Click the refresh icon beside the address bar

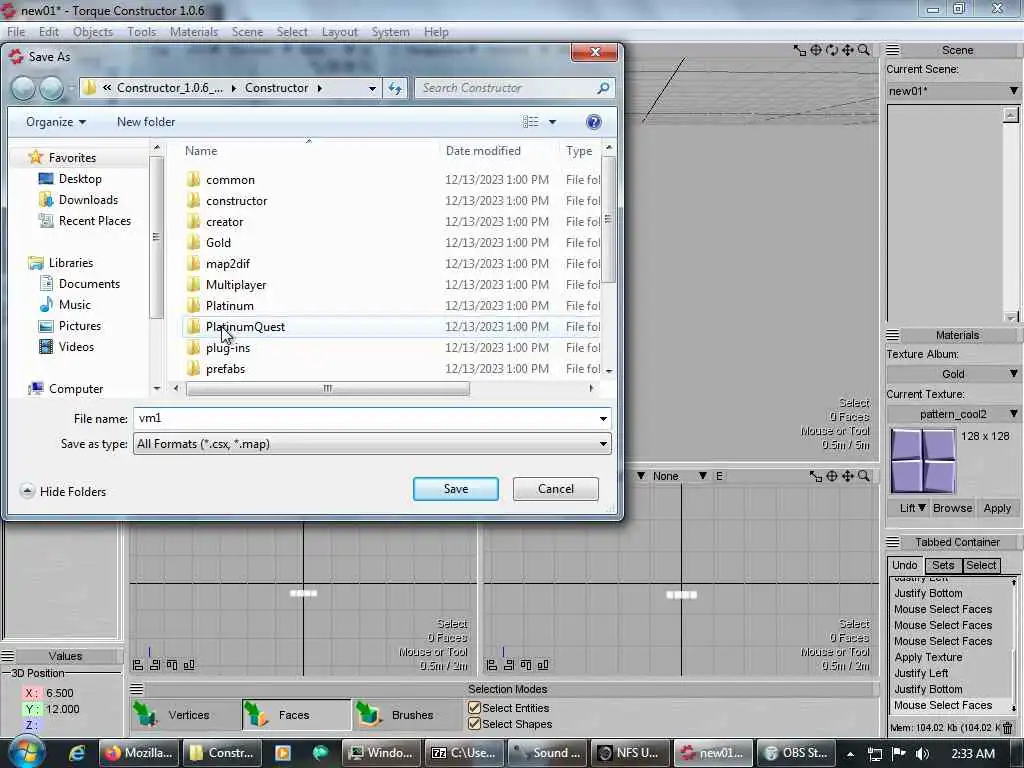coord(394,88)
